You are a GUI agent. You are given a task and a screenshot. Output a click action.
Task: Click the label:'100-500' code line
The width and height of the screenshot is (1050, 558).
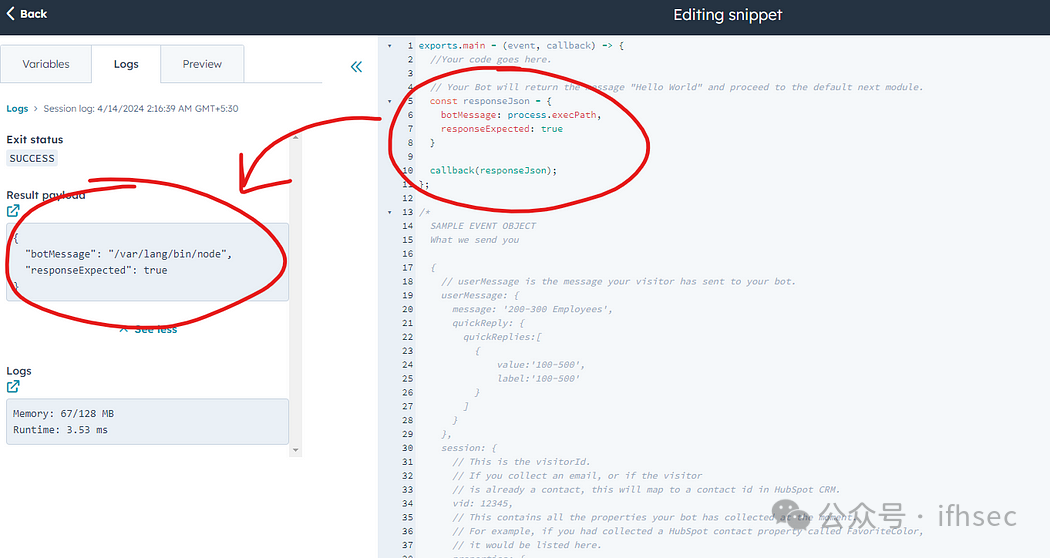(538, 378)
